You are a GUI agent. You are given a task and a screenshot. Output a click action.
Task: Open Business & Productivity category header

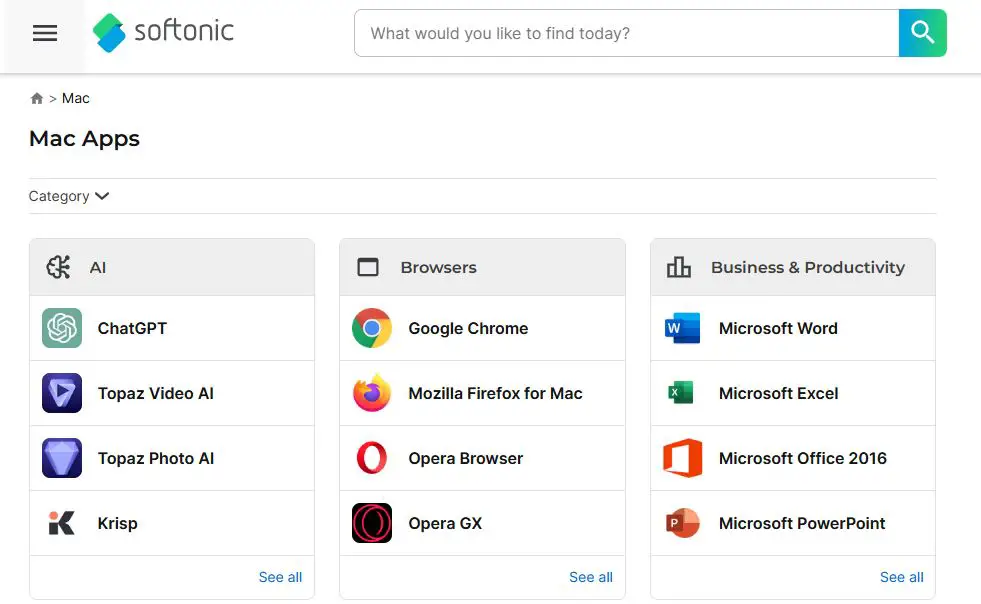click(x=807, y=267)
